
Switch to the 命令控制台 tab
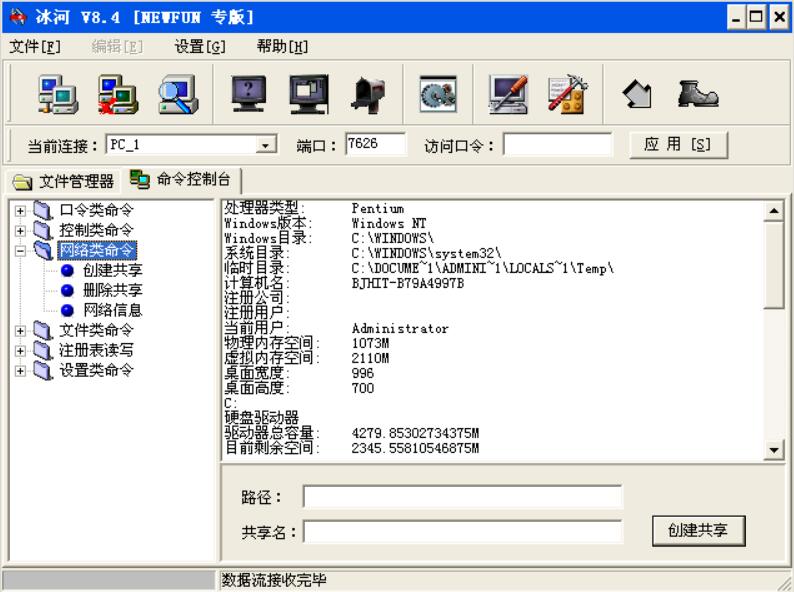pyautogui.click(x=181, y=179)
